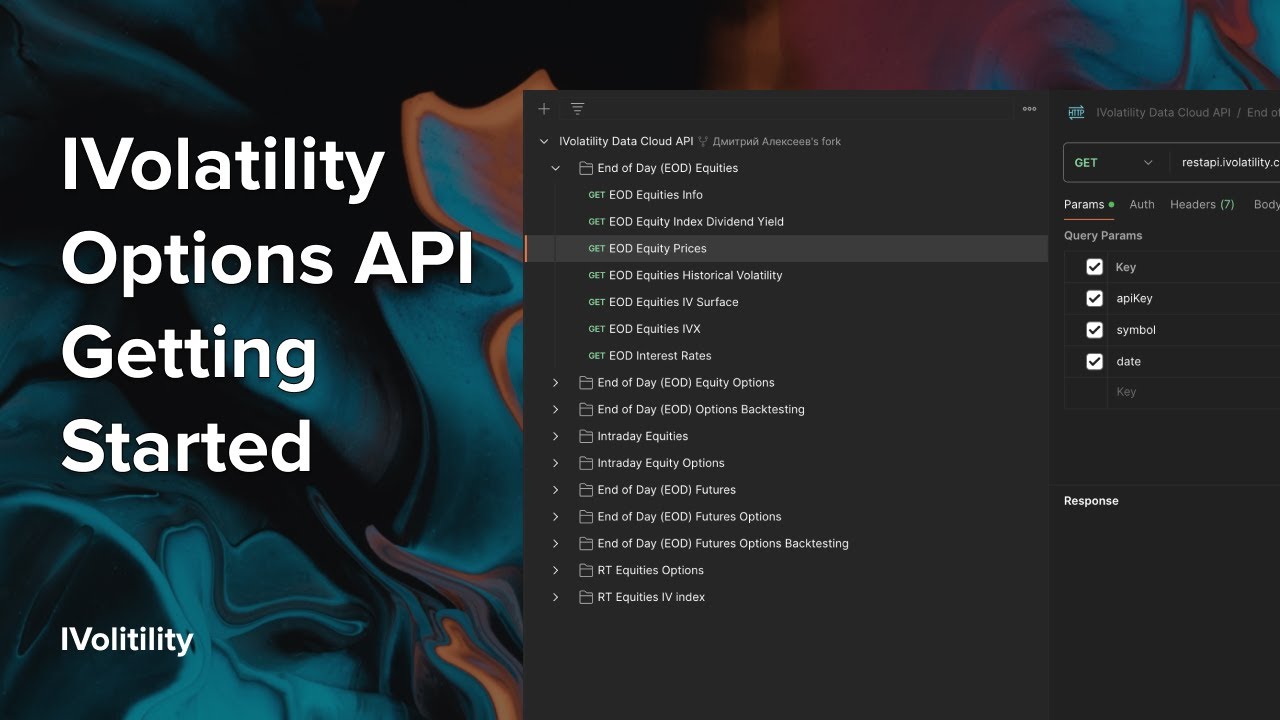Screen dimensions: 1280x720
Task: Uncheck the apiKey parameter checkbox
Action: point(1094,298)
